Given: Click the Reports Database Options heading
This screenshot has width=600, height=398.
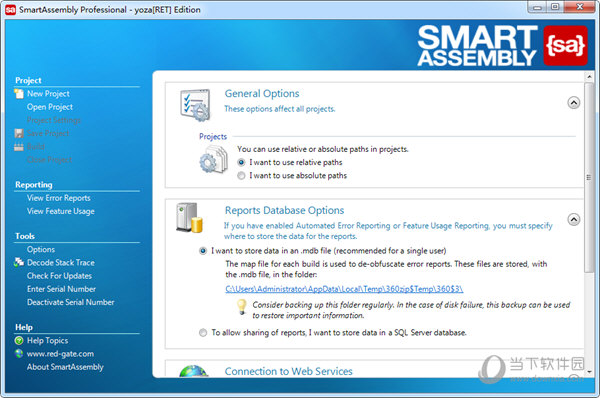Looking at the screenshot, I should coord(284,210).
